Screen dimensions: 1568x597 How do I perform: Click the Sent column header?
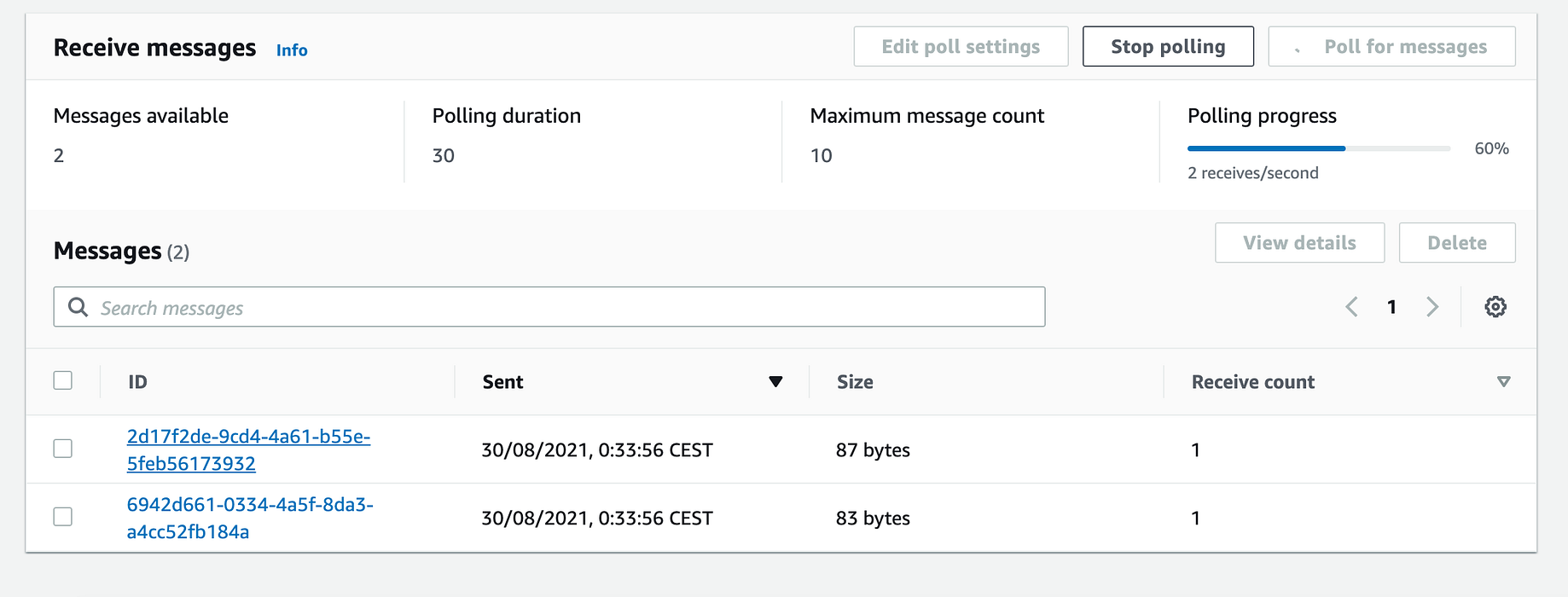(x=502, y=382)
